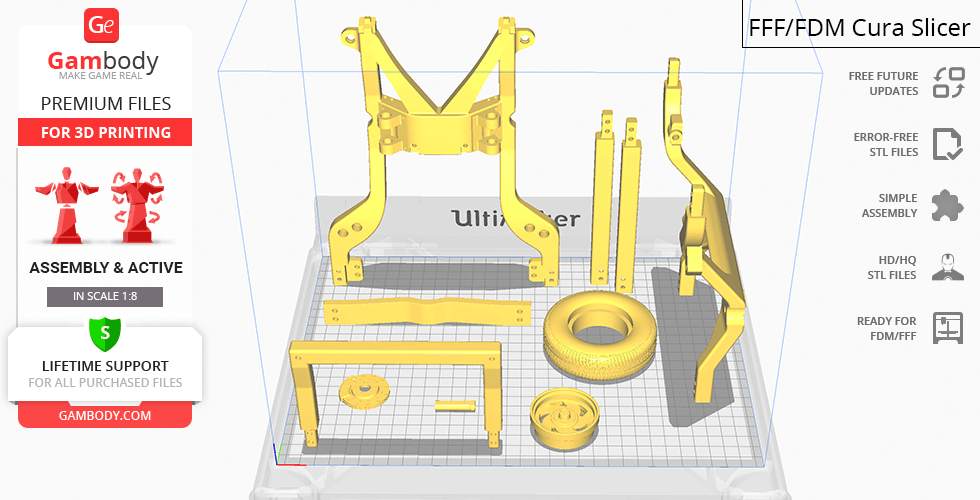Click the Simple Assembly puzzle piece icon
Image resolution: width=980 pixels, height=500 pixels.
947,205
